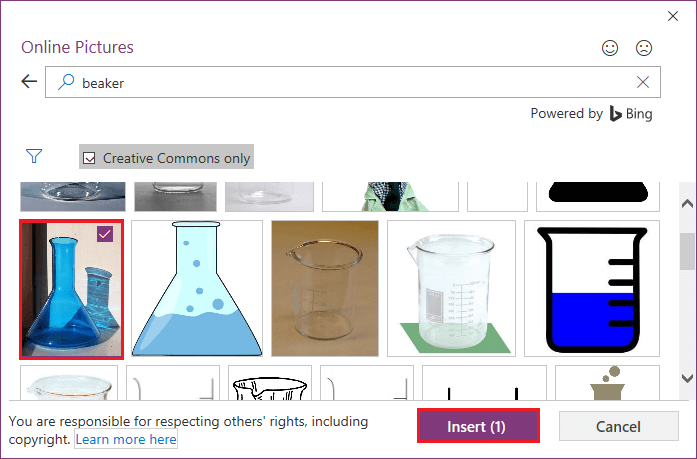This screenshot has width=697, height=459.
Task: Select the empty glass beaker on brown
Action: click(x=325, y=288)
